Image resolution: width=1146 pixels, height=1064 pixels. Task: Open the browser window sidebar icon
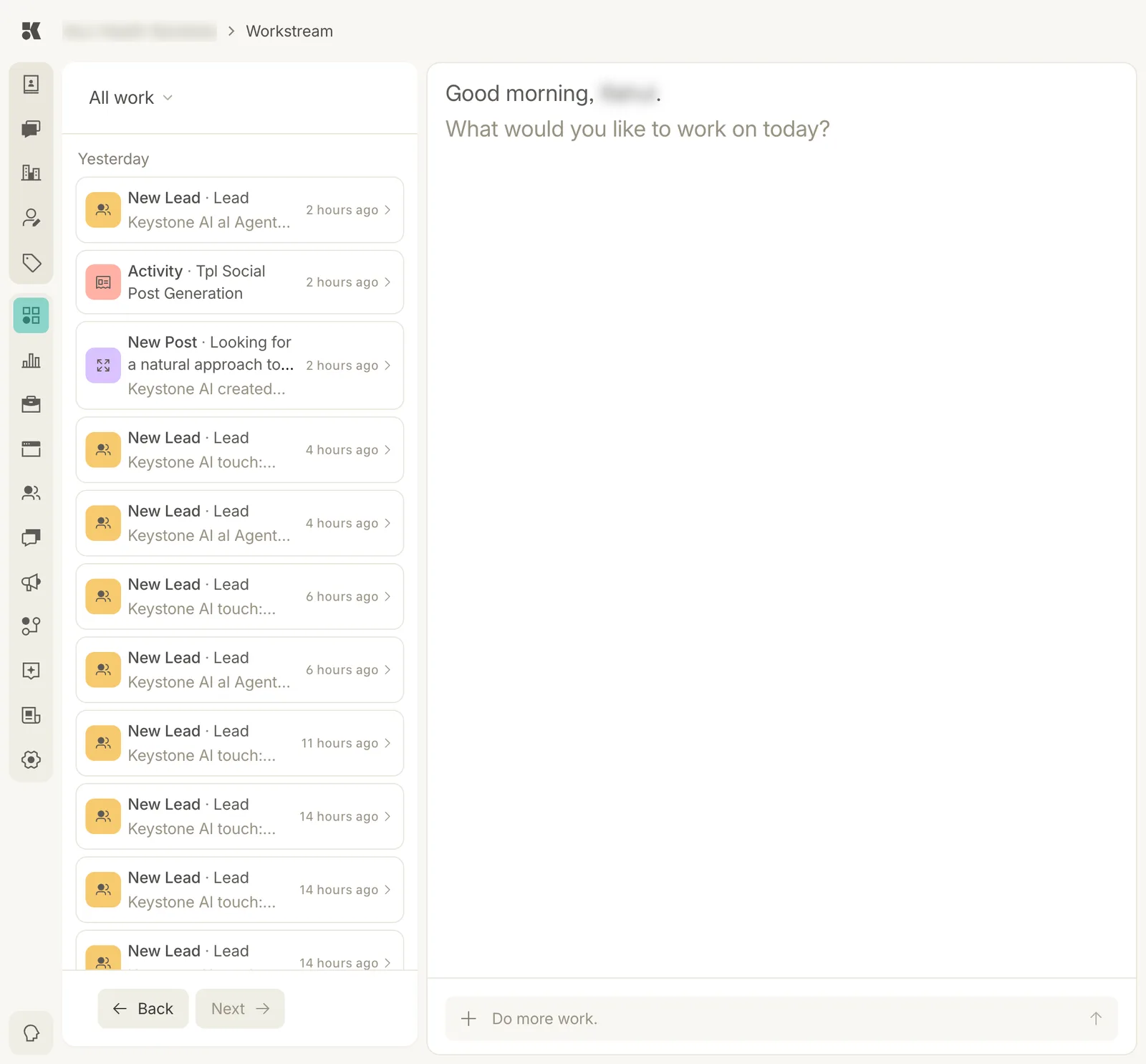click(x=31, y=449)
